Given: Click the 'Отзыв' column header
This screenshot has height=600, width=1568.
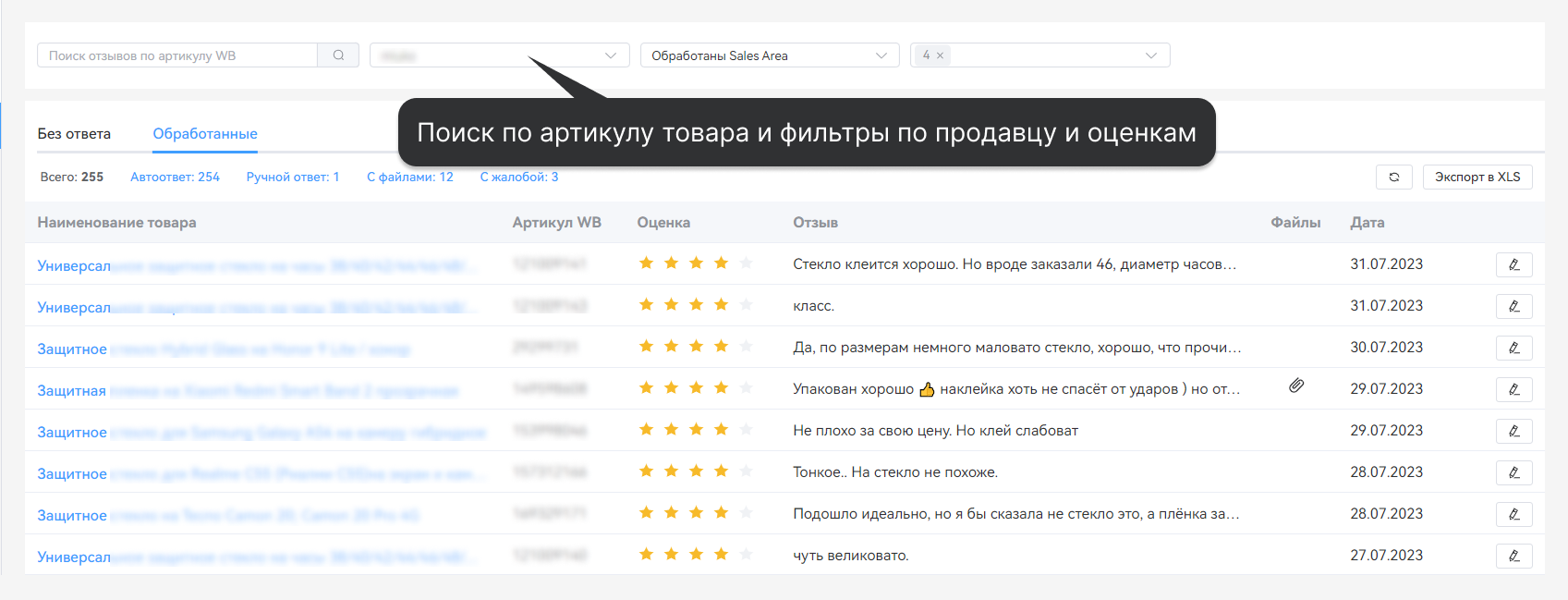Looking at the screenshot, I should [x=815, y=223].
